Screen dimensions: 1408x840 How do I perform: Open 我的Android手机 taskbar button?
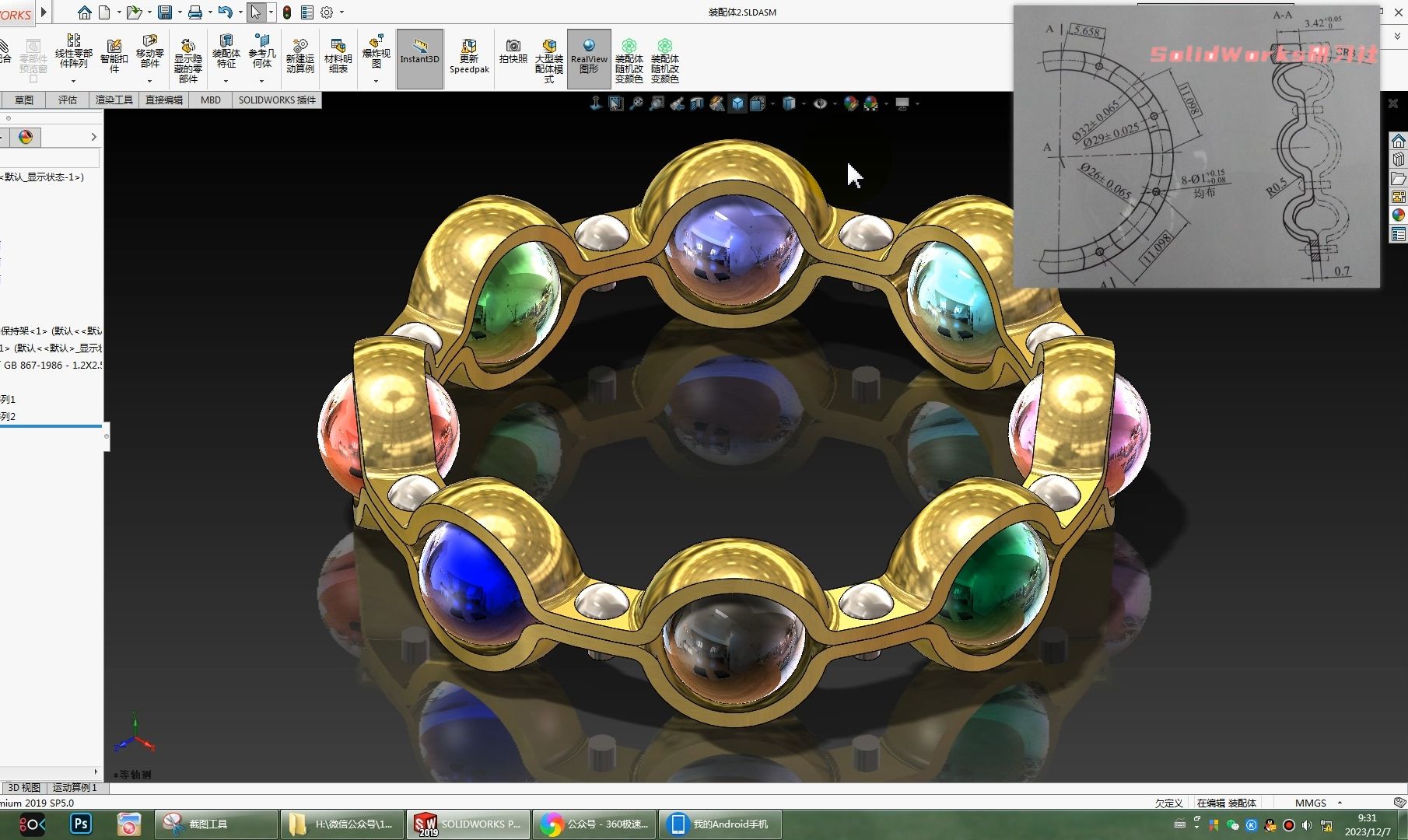pyautogui.click(x=720, y=824)
